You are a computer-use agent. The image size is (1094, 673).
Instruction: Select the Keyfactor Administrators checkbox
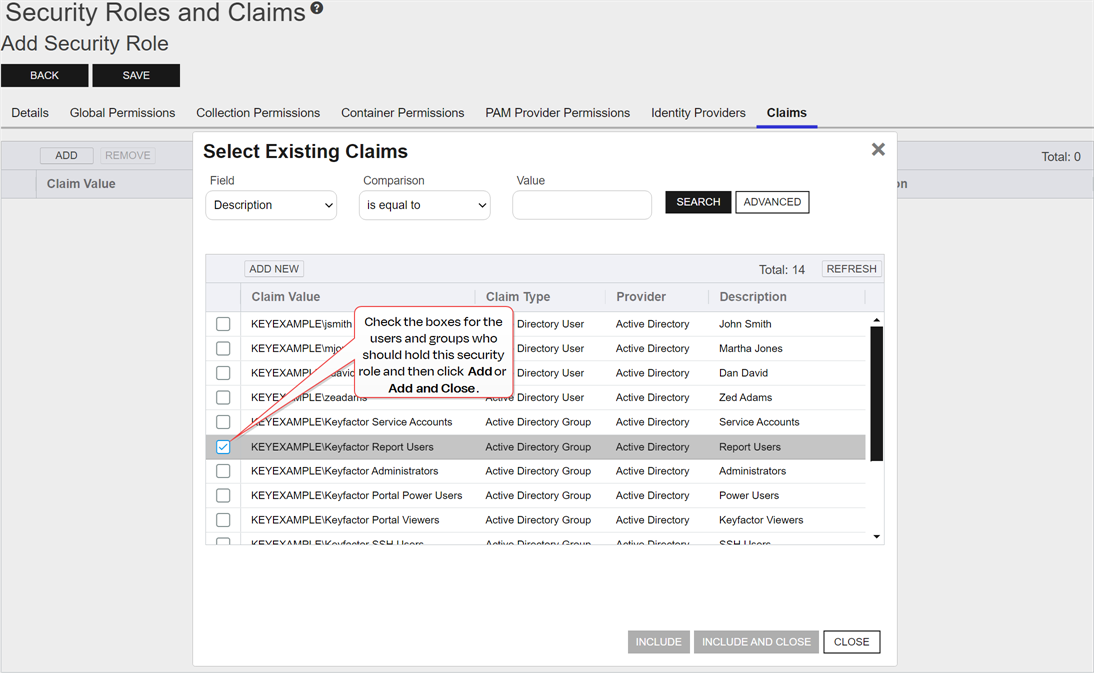(223, 471)
